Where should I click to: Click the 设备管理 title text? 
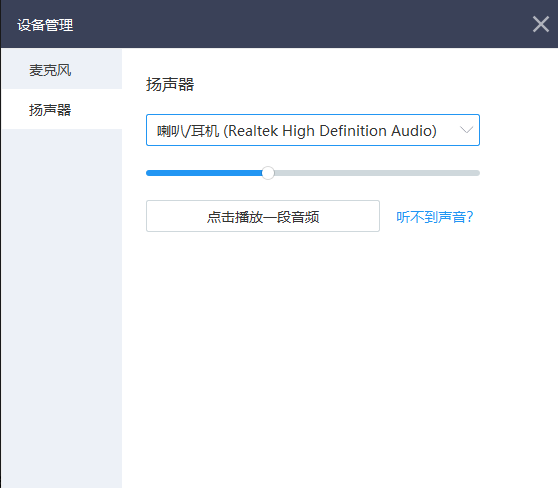[45, 25]
